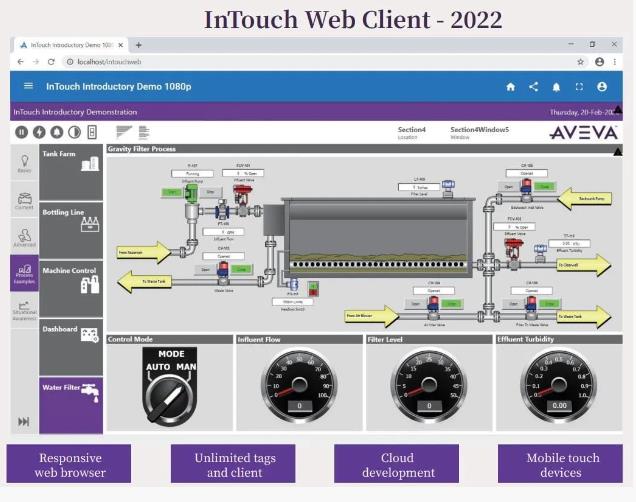Collapse the purple banner via triangle
Screen dimensions: 636x502
(x=618, y=109)
